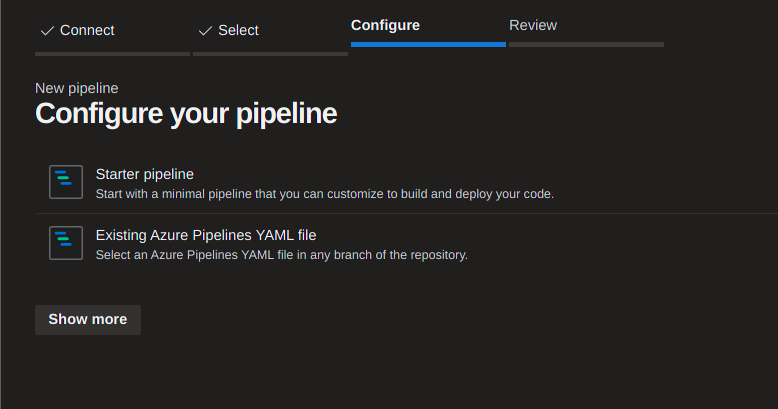Click the 'Start with a minimal pipeline' description

pyautogui.click(x=324, y=194)
